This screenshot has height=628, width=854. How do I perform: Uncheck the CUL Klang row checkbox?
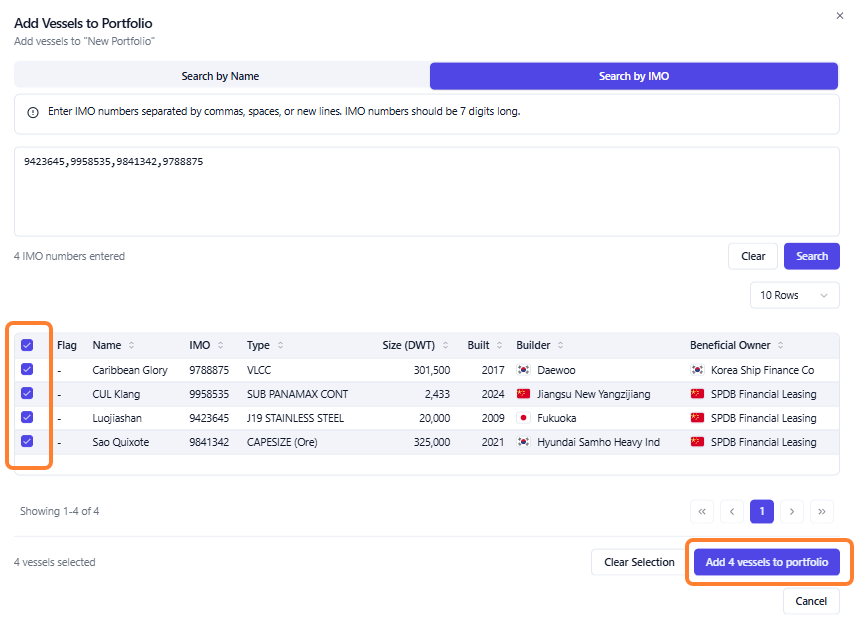tap(27, 393)
